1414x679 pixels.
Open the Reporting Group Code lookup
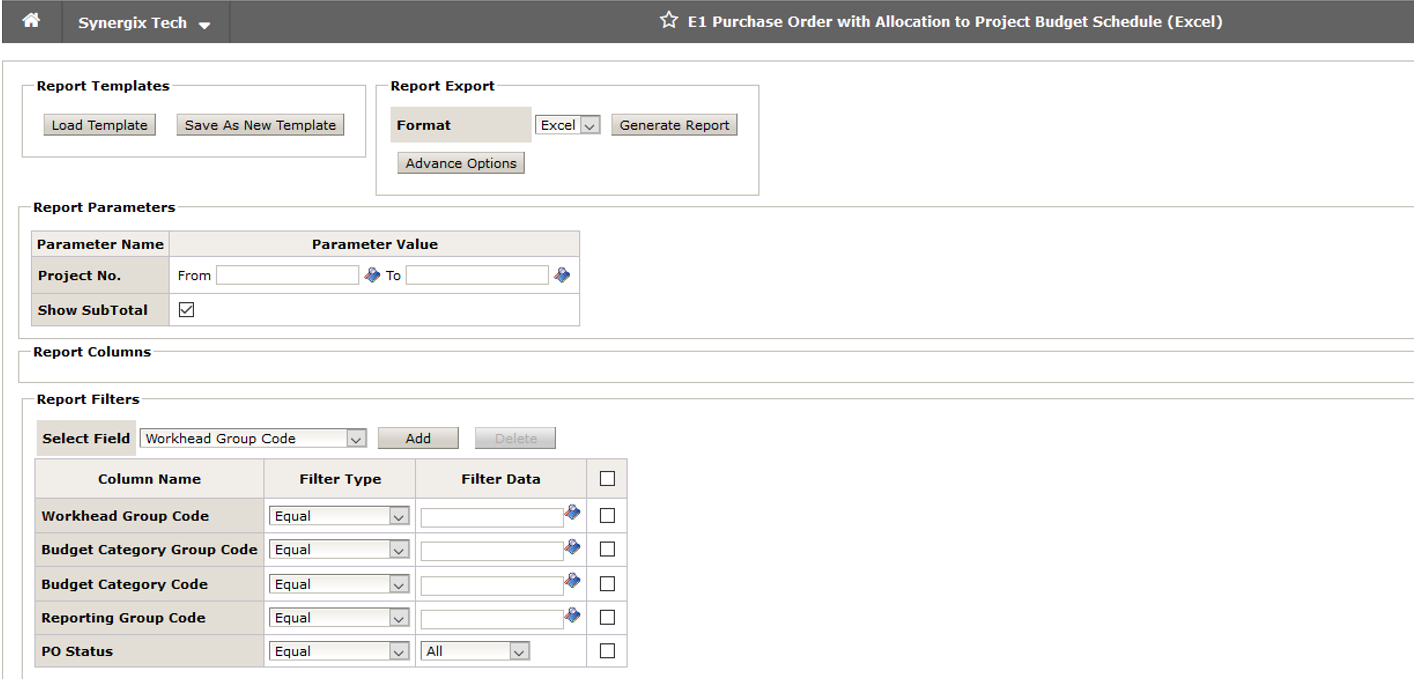(x=572, y=615)
